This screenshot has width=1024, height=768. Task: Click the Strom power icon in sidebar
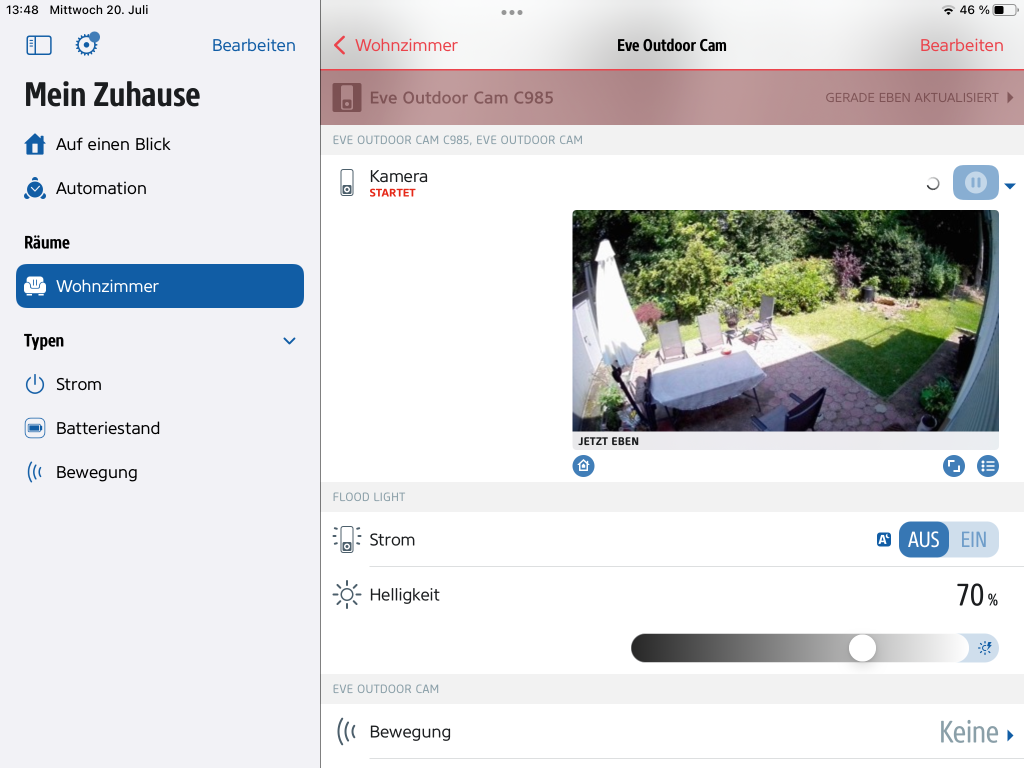(35, 384)
